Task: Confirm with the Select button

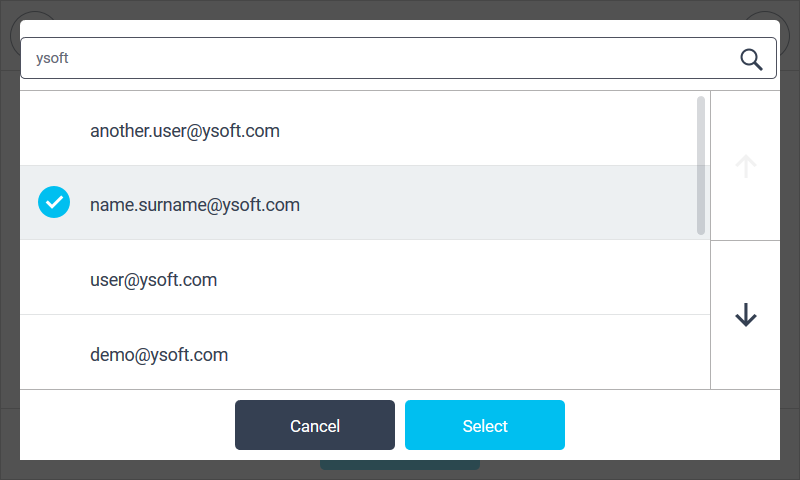Action: click(485, 426)
